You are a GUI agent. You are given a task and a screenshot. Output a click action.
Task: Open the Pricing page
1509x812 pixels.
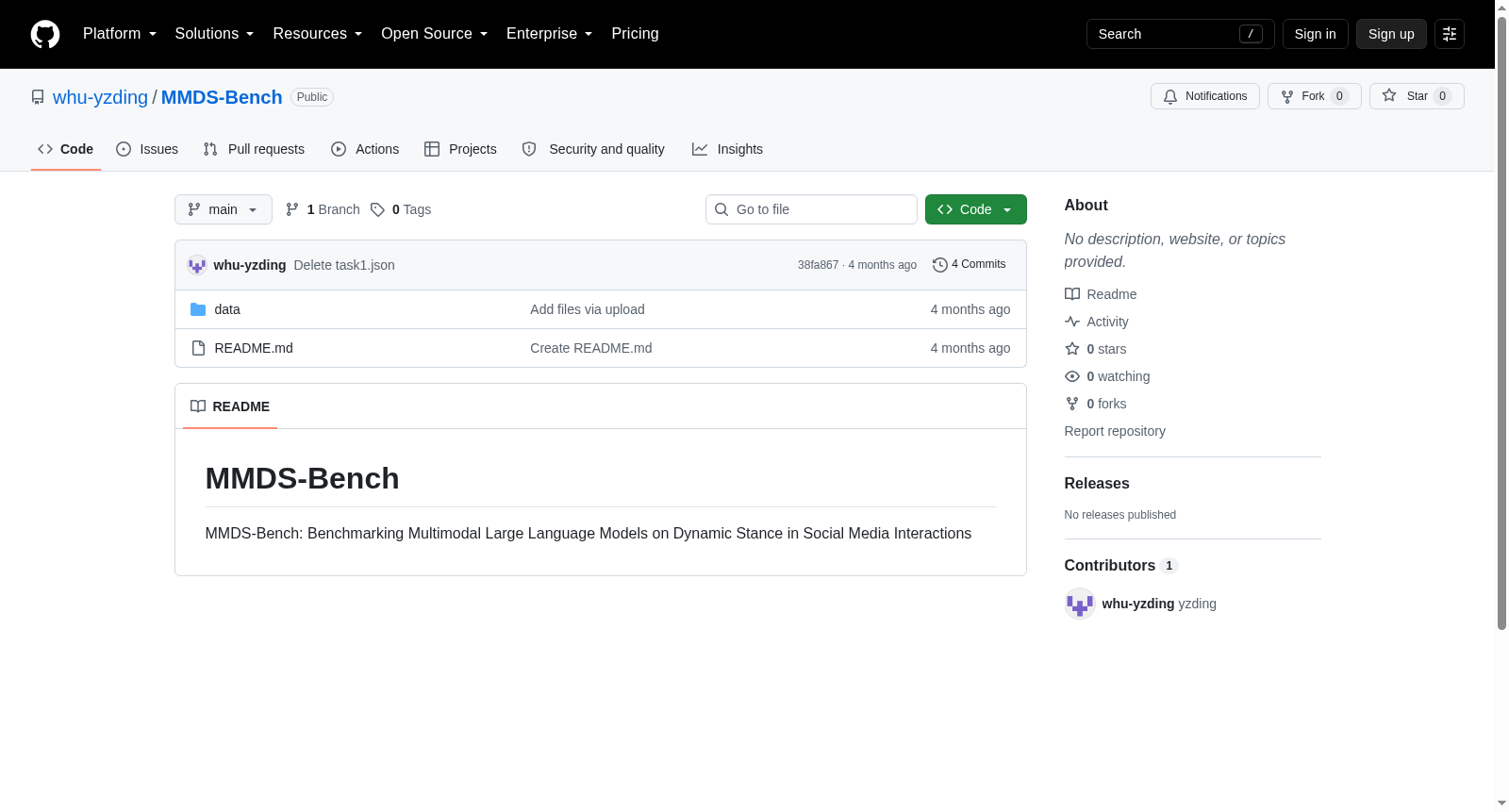point(636,34)
